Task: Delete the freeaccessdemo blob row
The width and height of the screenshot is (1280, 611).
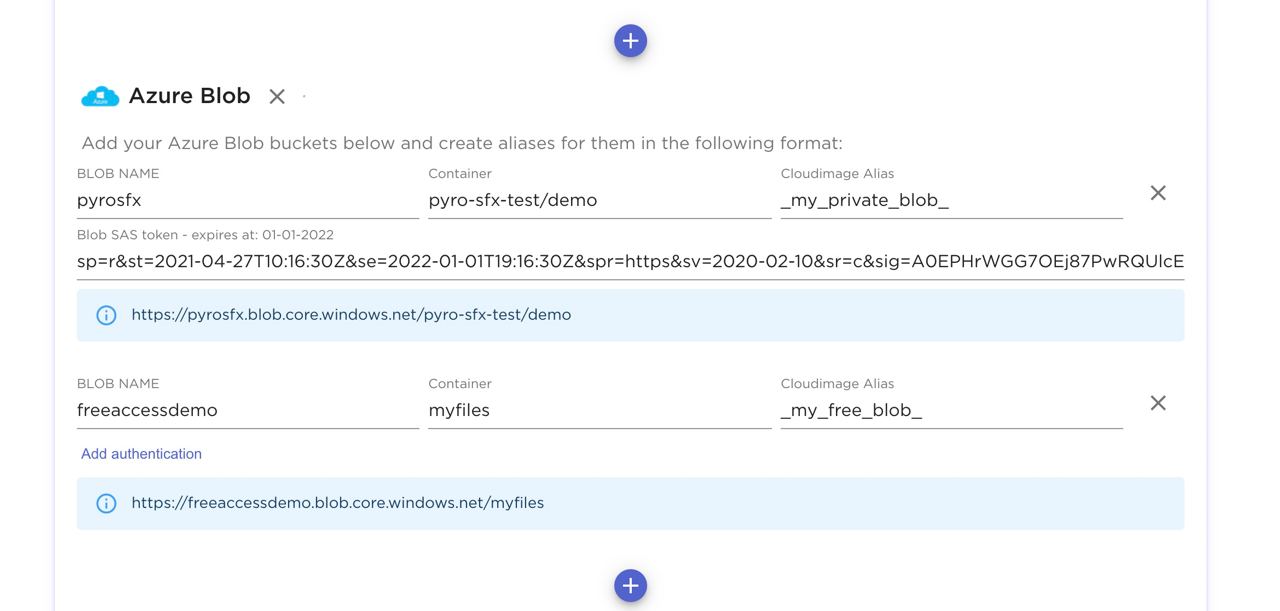Action: 1158,403
